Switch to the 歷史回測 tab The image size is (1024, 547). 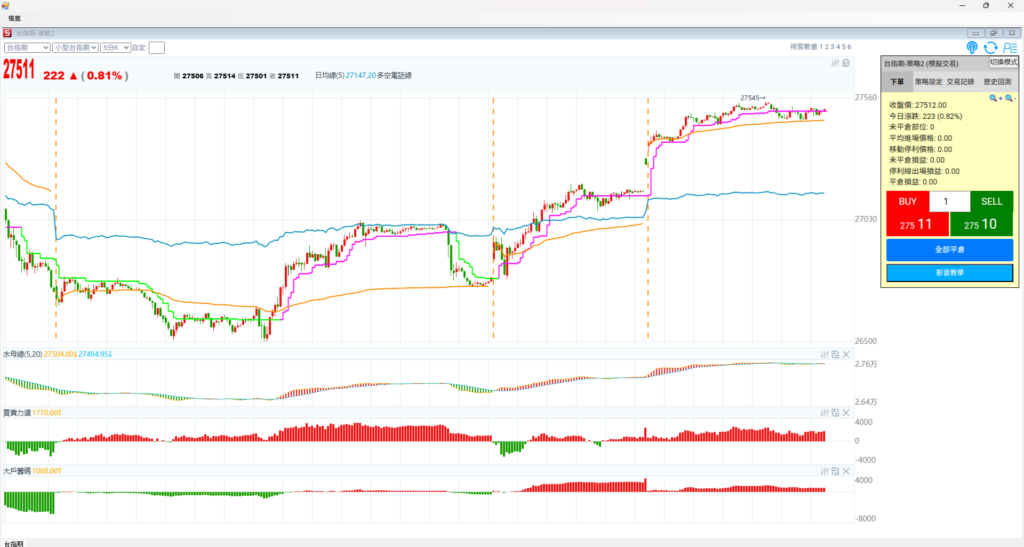(996, 83)
